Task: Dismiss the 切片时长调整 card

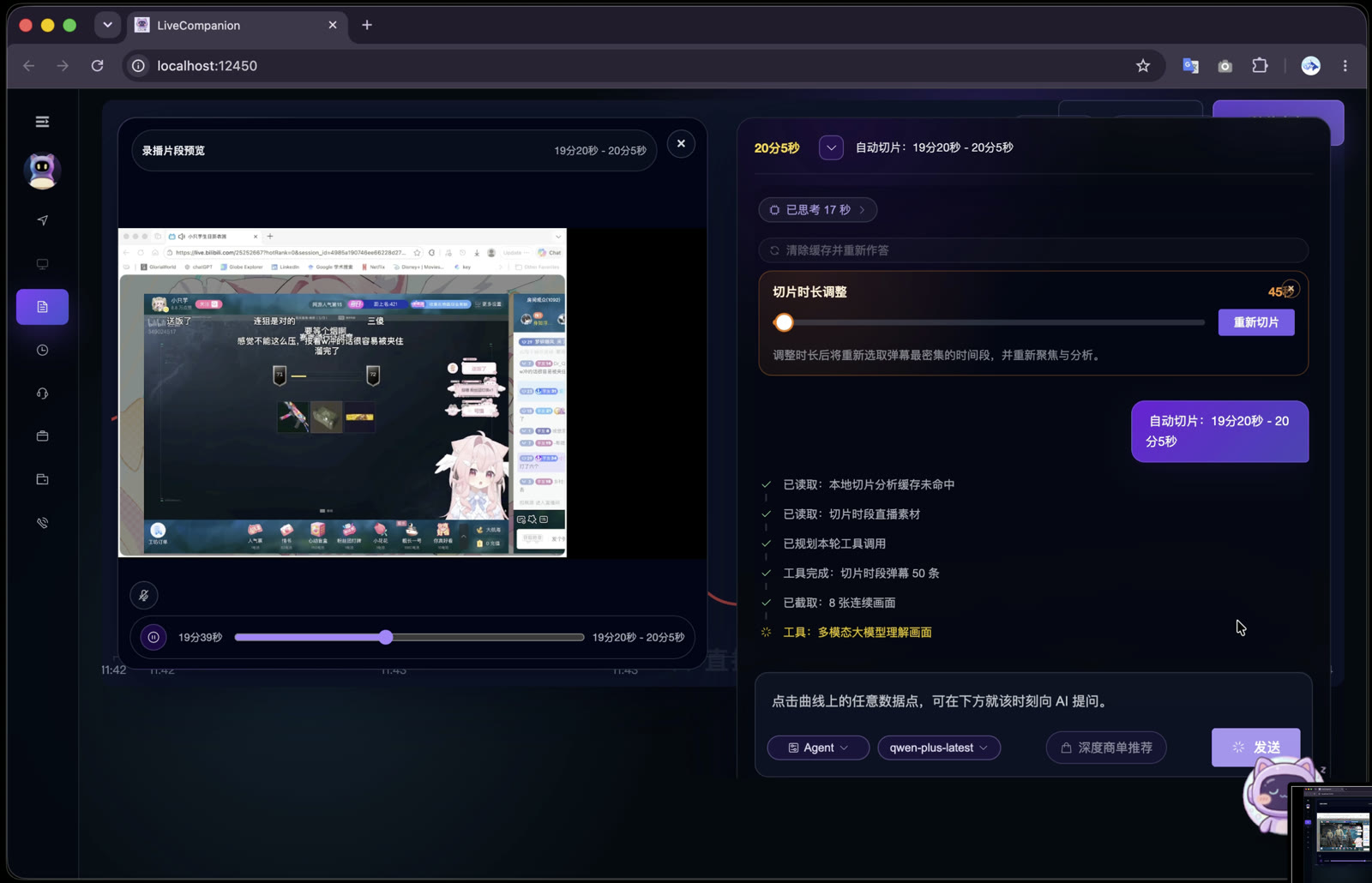Action: pos(1291,289)
